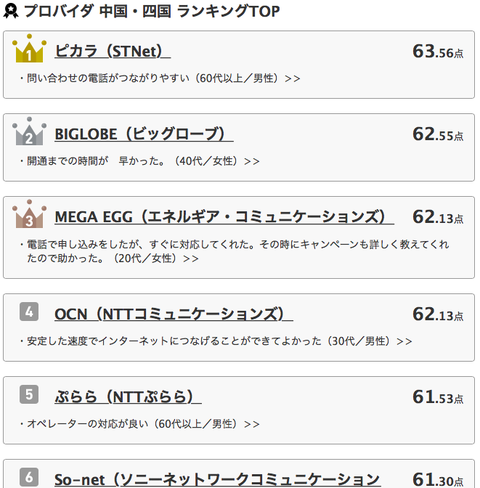Image resolution: width=480 pixels, height=488 pixels.
Task: Open the OCN (NTTコミュニケーションズ) link
Action: (174, 314)
